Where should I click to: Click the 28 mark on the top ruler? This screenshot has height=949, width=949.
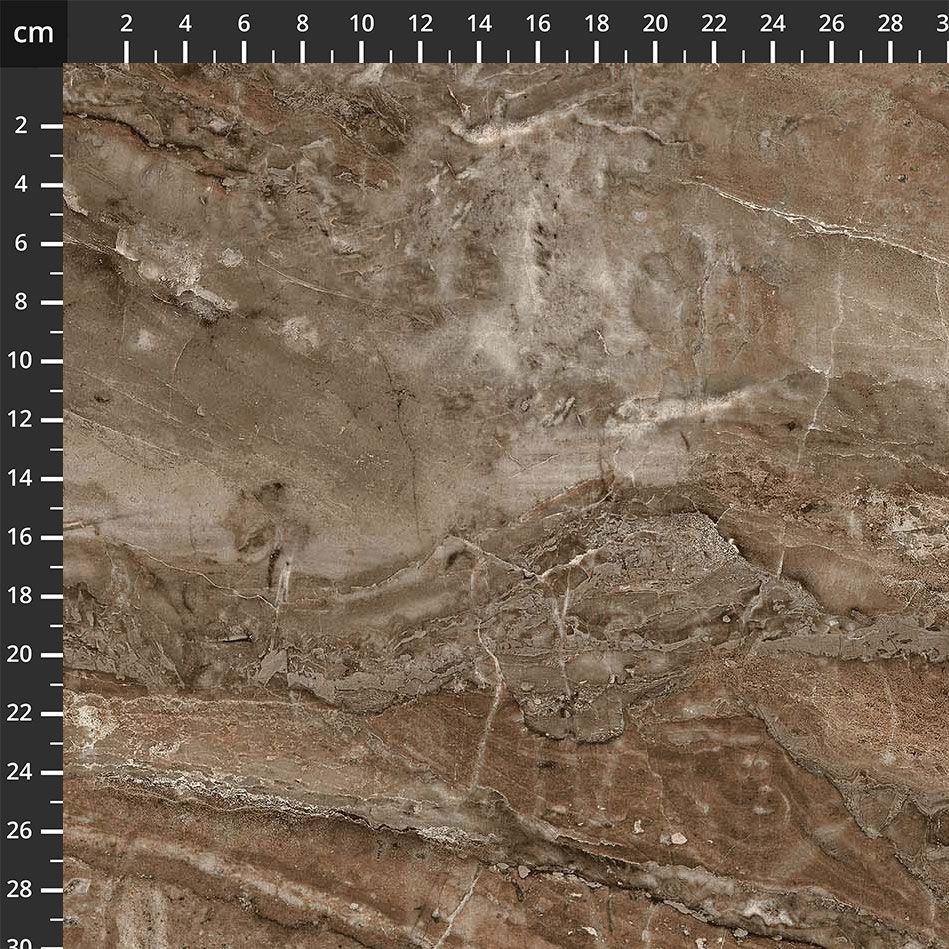click(890, 25)
